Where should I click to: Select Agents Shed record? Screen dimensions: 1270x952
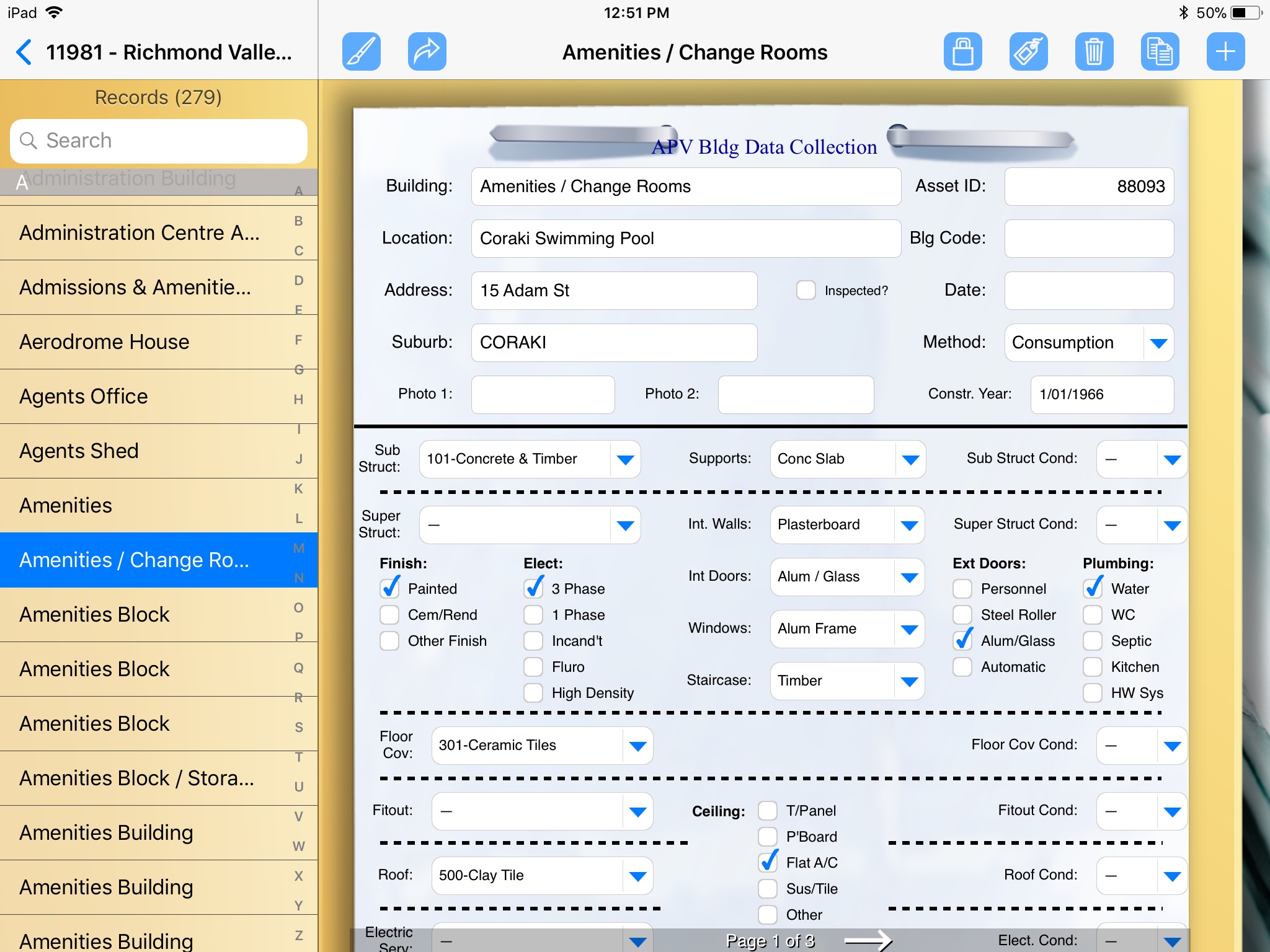[79, 451]
